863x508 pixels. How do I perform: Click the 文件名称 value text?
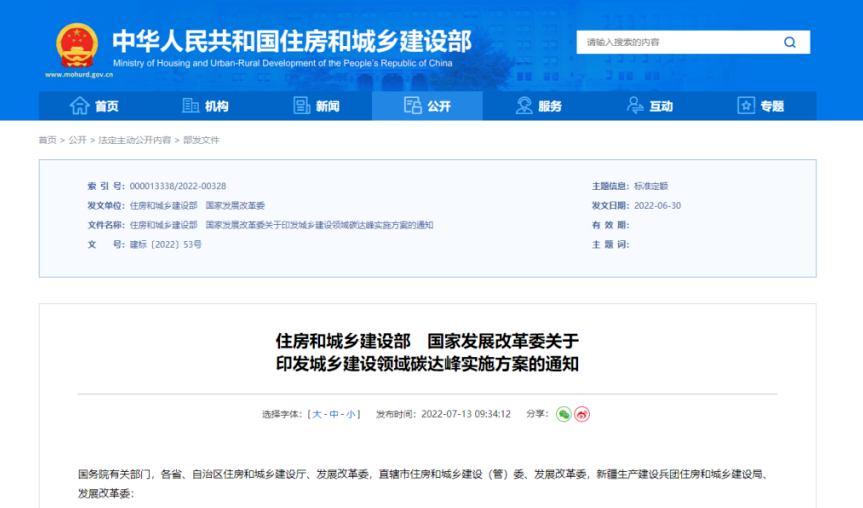click(281, 225)
